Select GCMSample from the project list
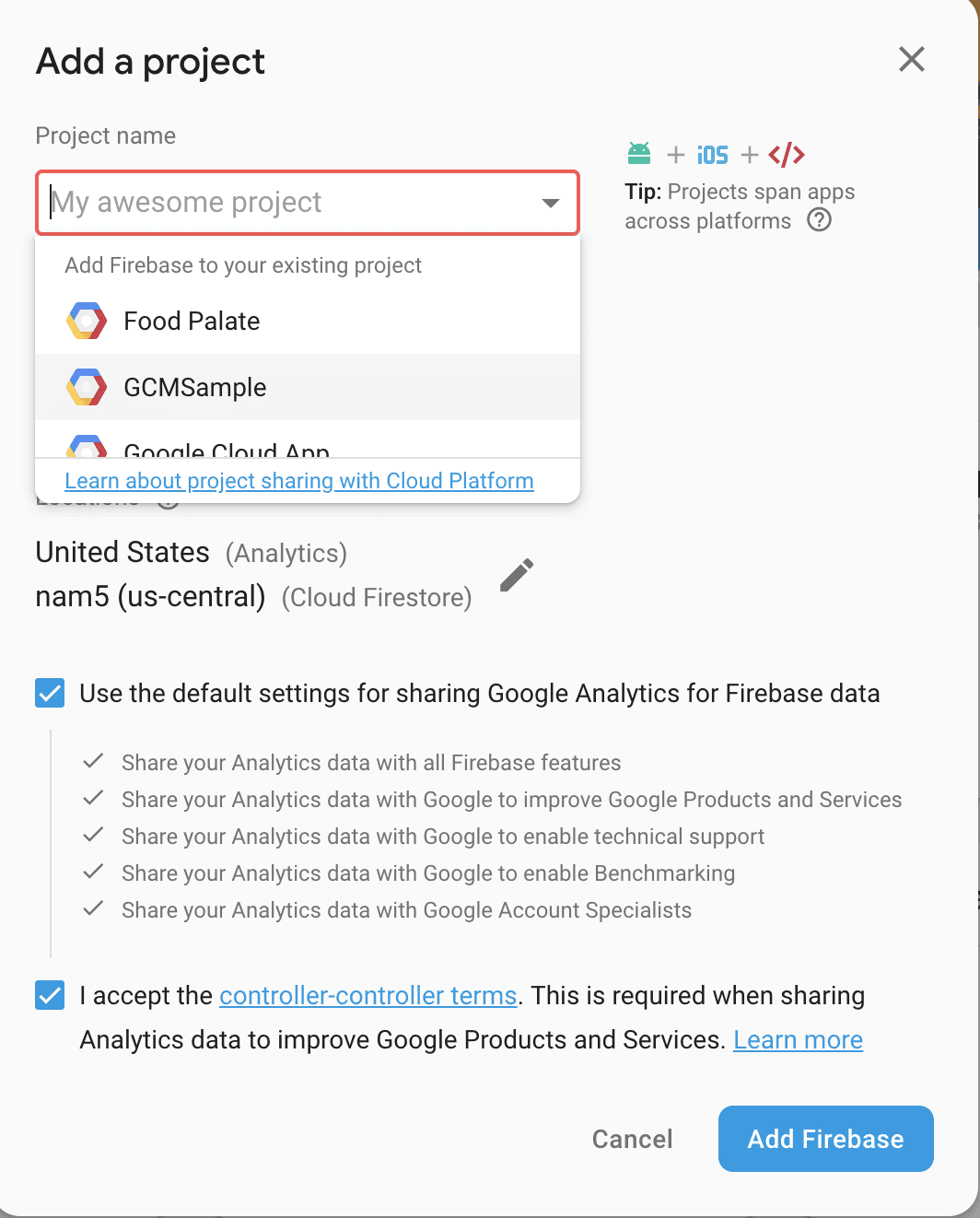The height and width of the screenshot is (1218, 980). pos(195,387)
